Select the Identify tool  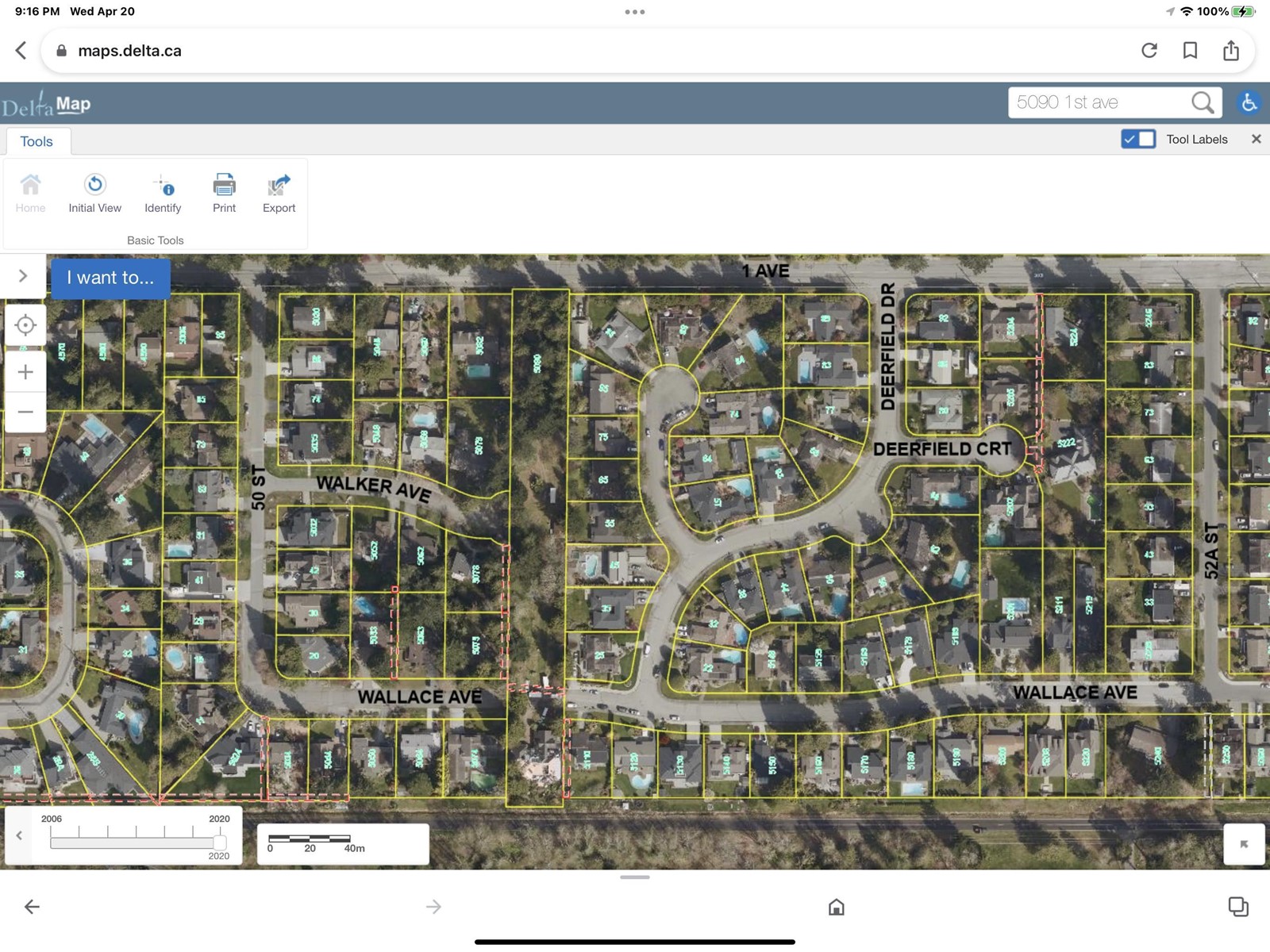pos(163,186)
